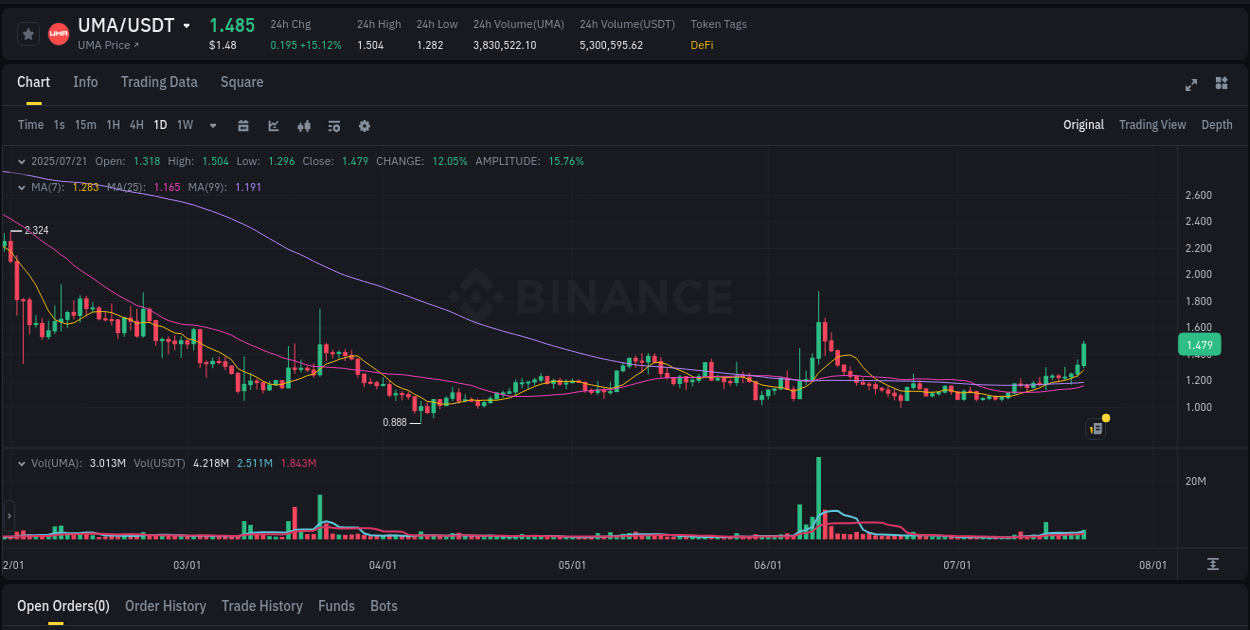
Task: Select the line chart style icon
Action: (272, 126)
